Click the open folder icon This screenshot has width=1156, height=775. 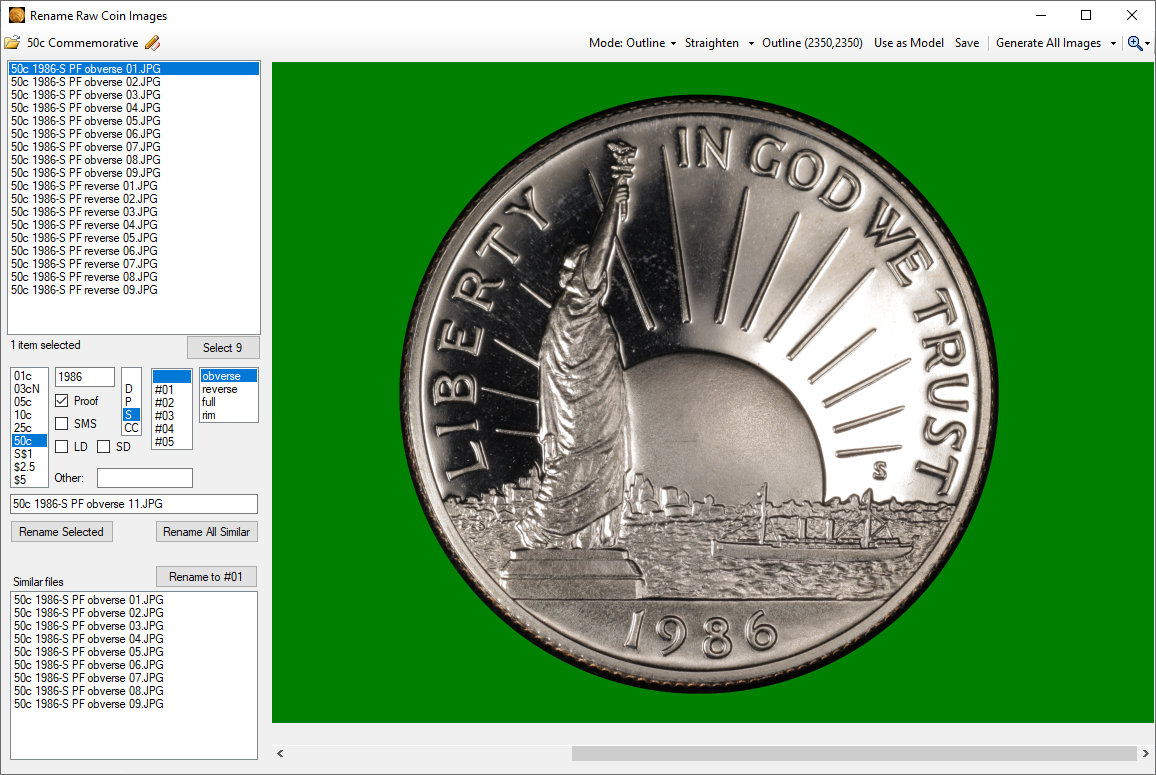click(12, 43)
